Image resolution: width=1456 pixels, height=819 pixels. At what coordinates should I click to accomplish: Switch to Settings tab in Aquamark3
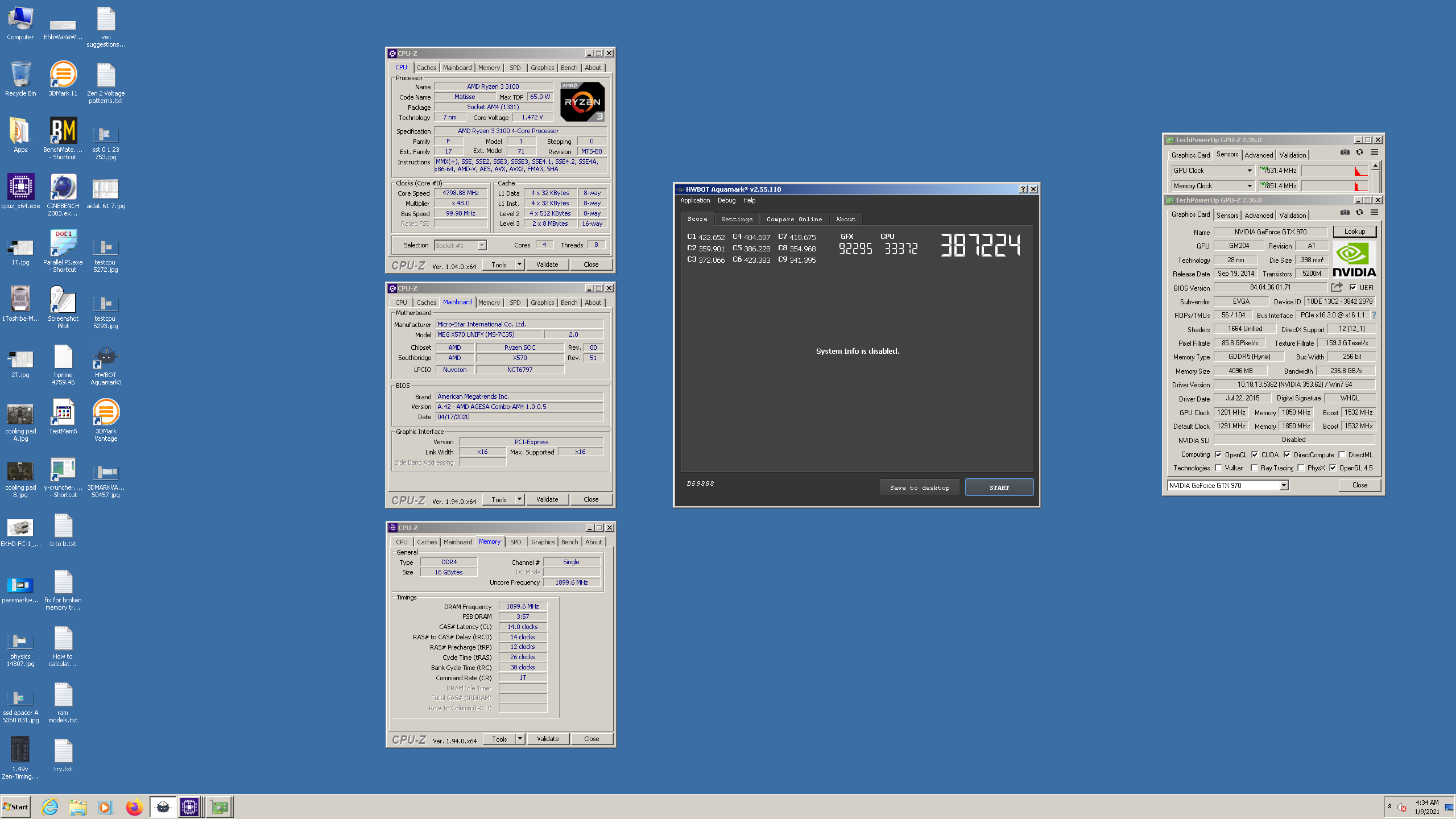[737, 219]
